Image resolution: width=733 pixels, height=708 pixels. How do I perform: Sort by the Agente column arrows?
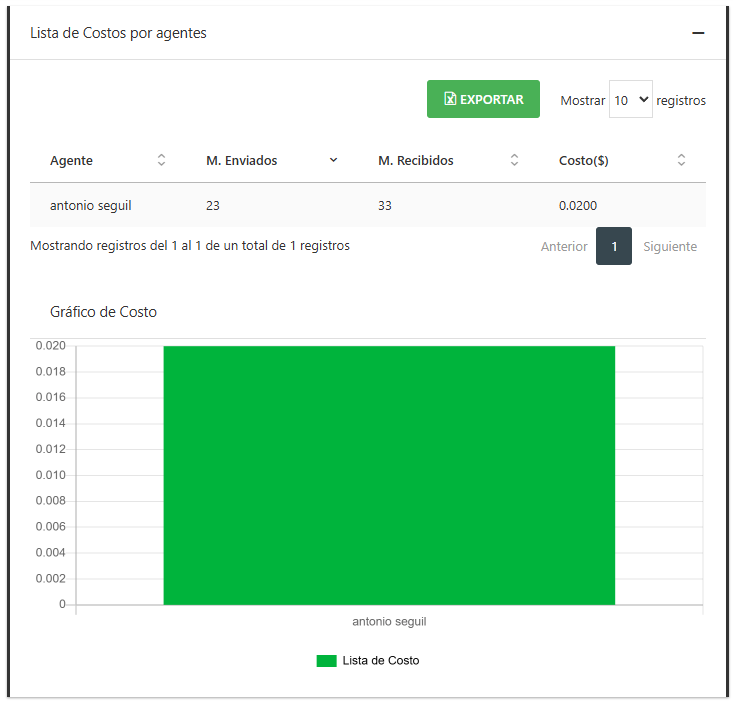click(161, 160)
